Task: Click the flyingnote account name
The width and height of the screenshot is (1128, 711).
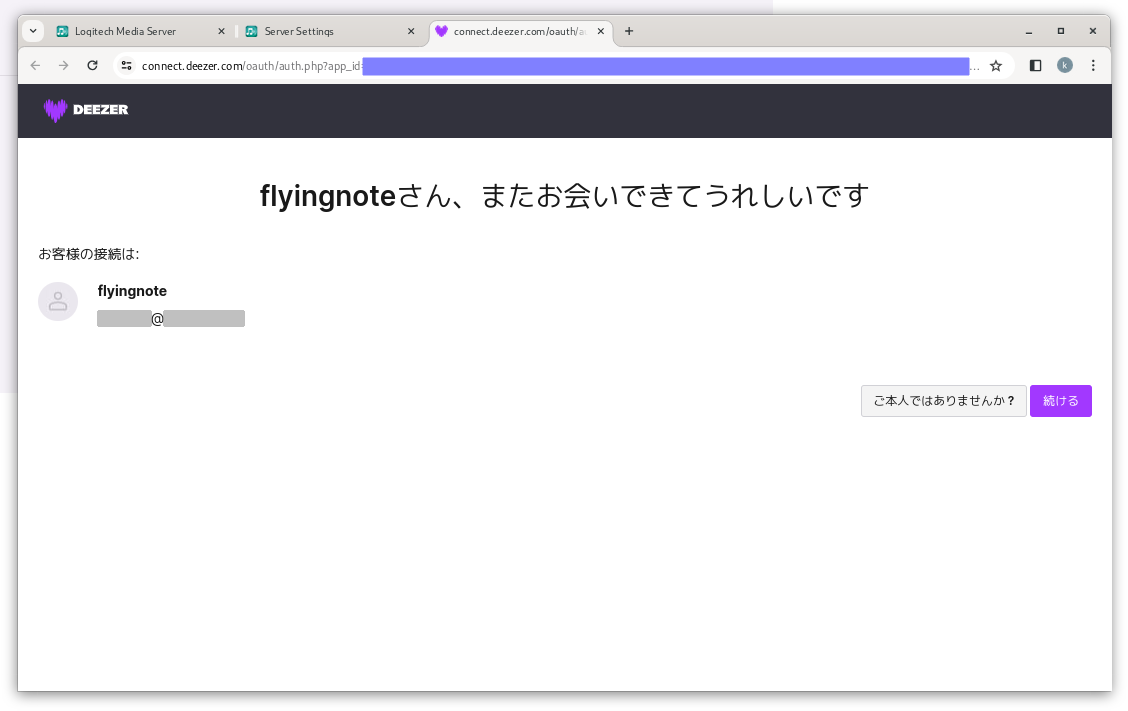Action: pyautogui.click(x=132, y=291)
